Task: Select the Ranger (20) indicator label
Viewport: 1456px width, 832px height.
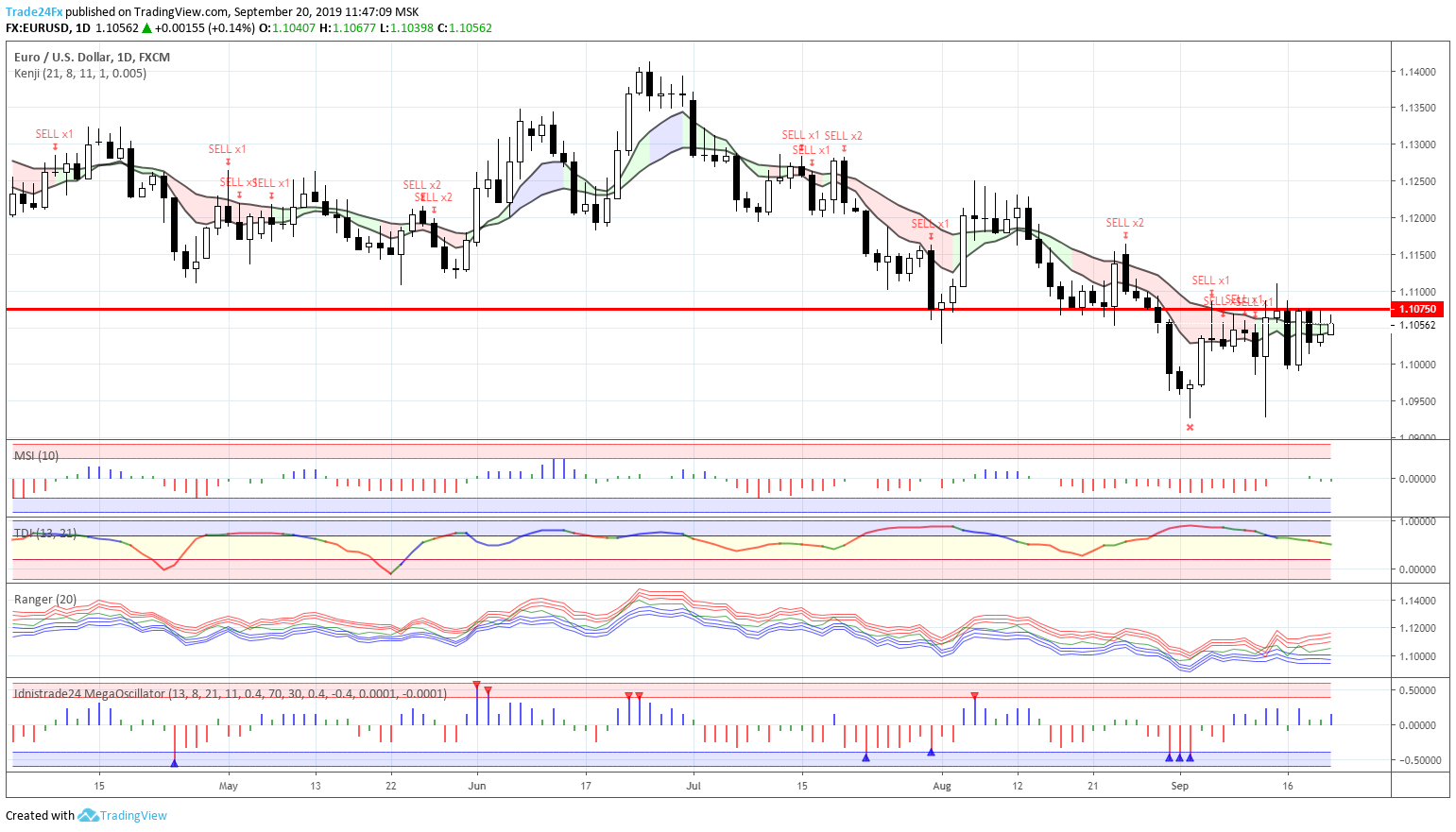Action: point(45,599)
